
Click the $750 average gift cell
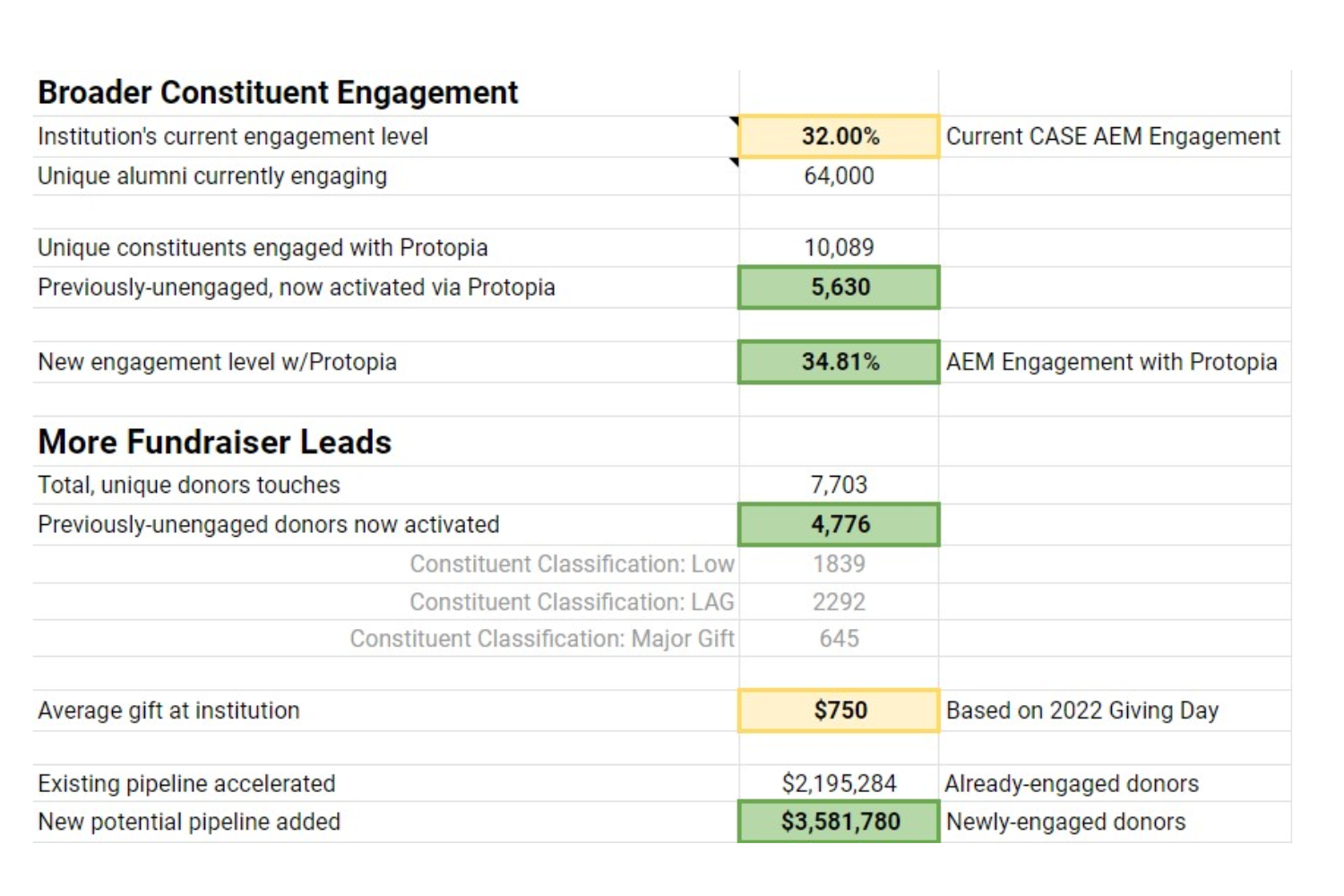[x=840, y=711]
